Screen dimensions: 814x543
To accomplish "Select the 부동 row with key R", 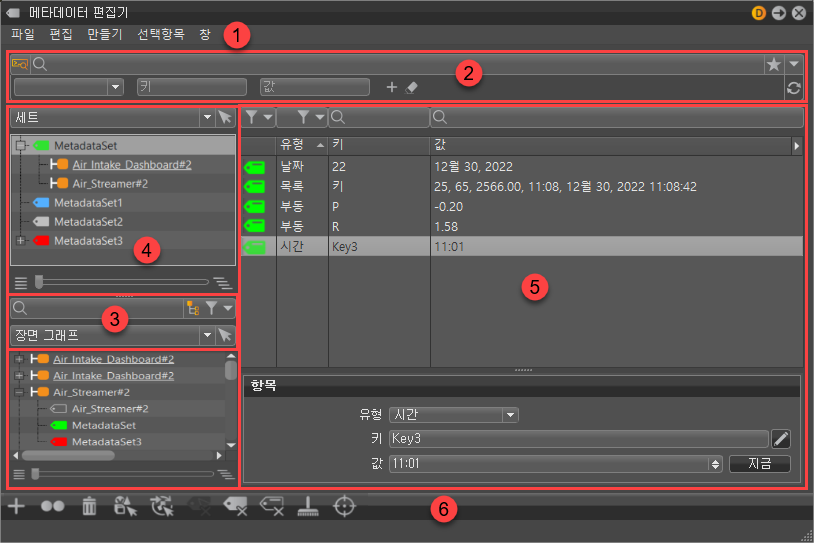I will click(522, 227).
